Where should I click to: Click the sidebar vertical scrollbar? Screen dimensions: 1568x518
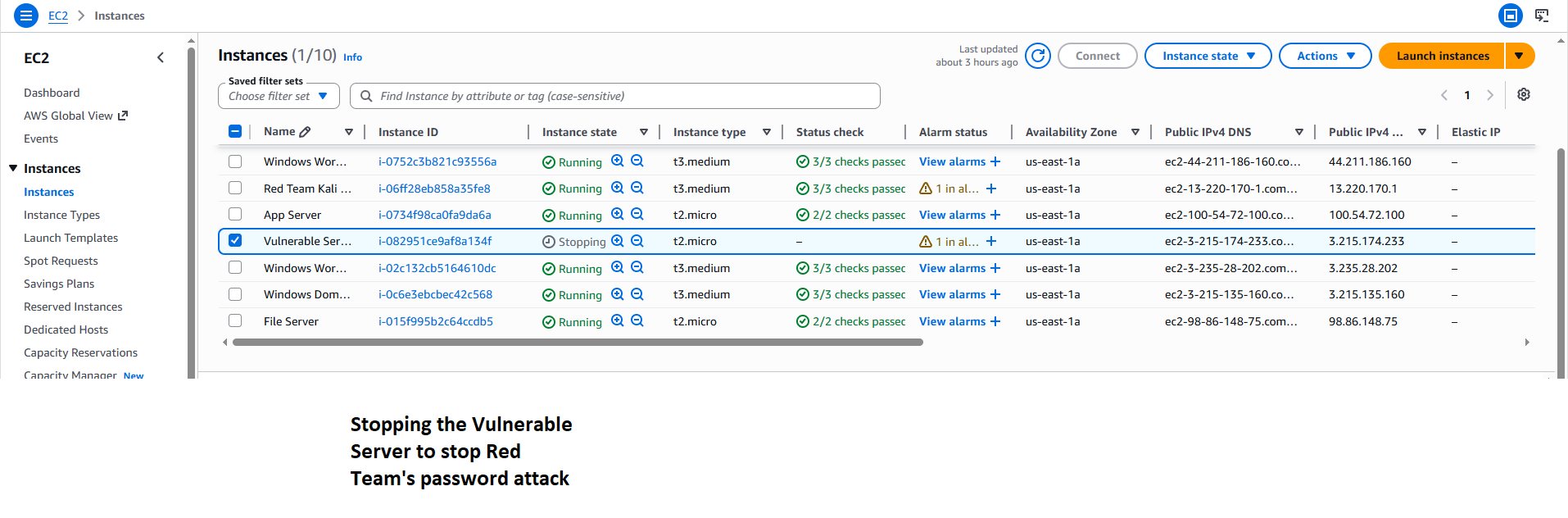coord(191,213)
